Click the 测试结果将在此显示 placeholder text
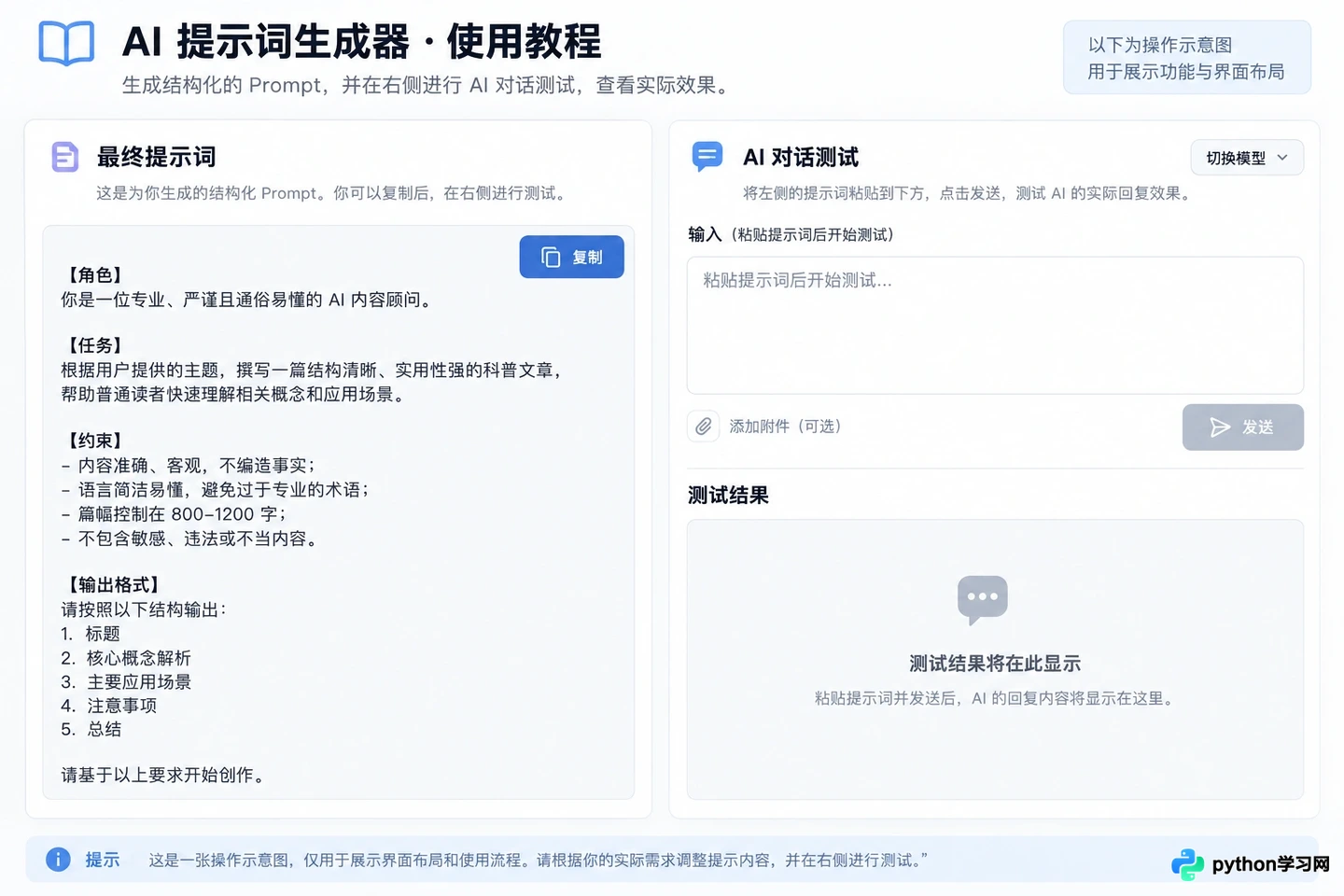Screen dimensions: 1344x896 [x=995, y=664]
